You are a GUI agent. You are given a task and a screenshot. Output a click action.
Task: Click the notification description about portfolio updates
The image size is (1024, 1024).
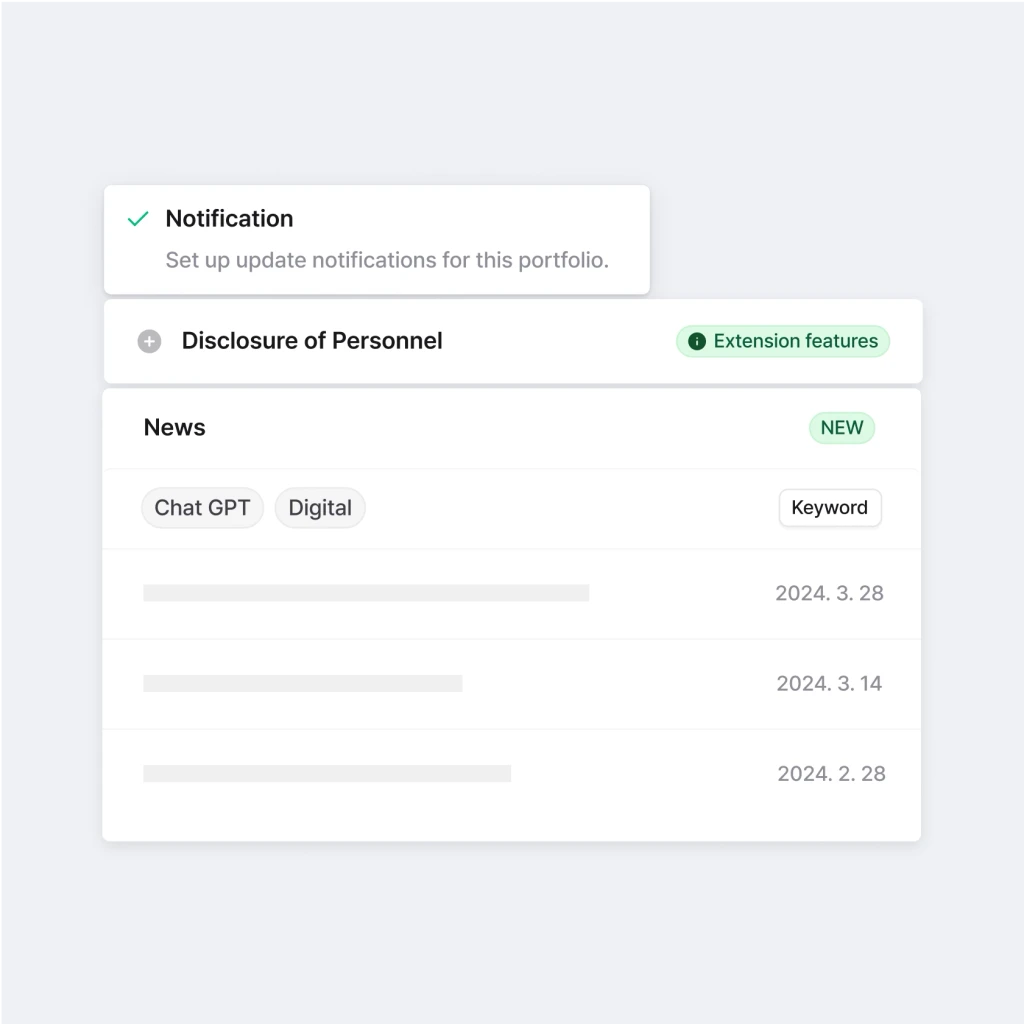387,260
